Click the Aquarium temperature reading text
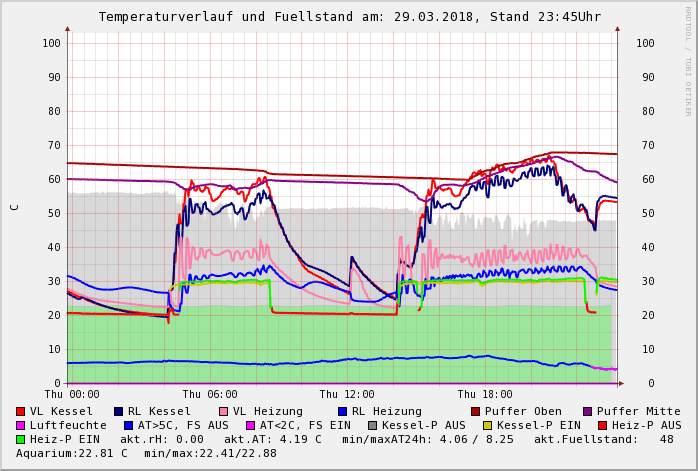This screenshot has width=698, height=471. click(72, 453)
